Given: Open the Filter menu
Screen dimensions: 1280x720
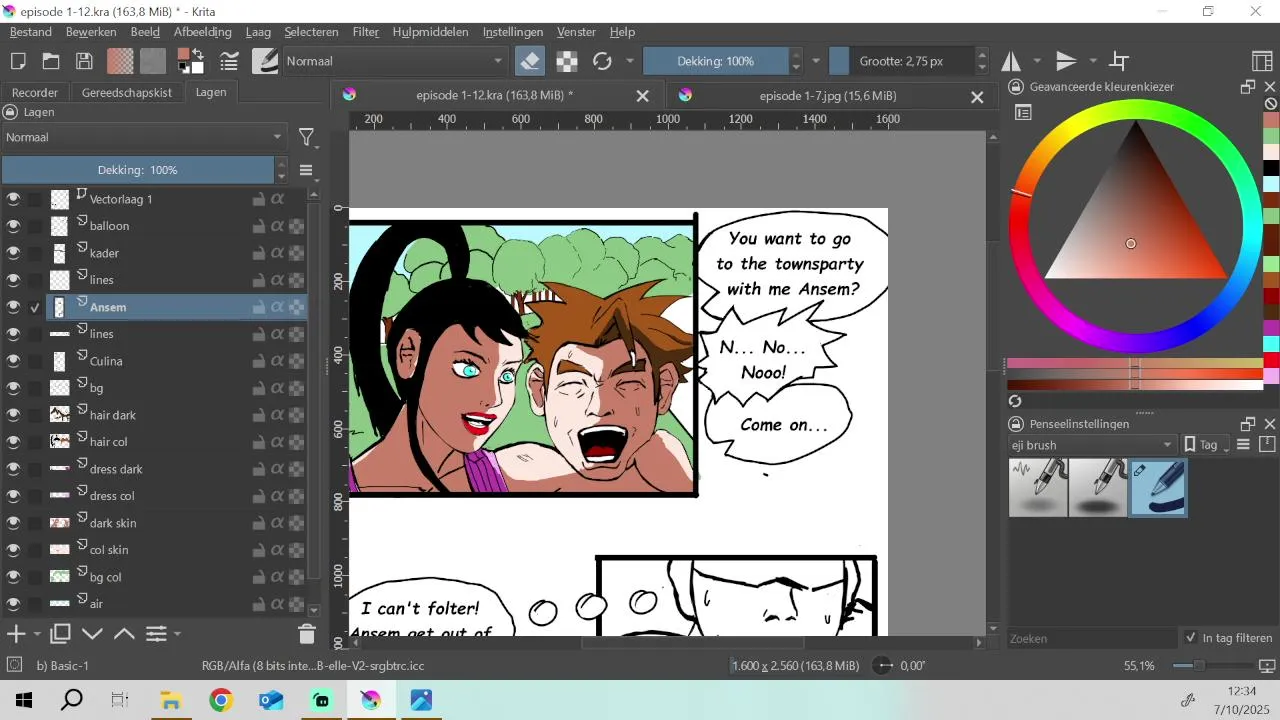Looking at the screenshot, I should click(x=366, y=32).
